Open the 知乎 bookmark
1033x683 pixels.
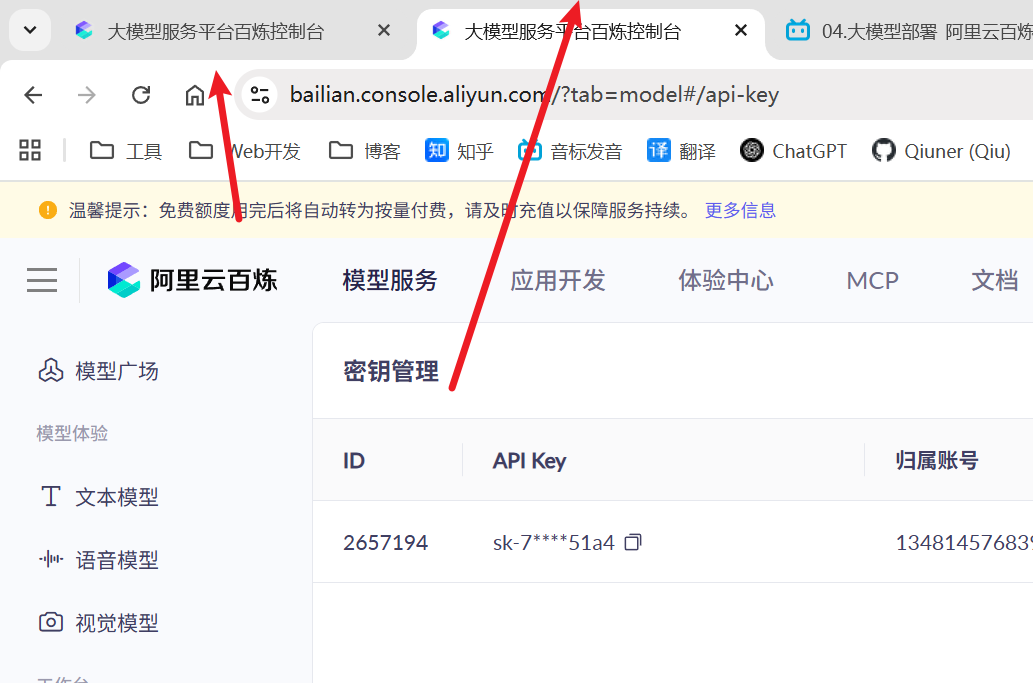[459, 151]
